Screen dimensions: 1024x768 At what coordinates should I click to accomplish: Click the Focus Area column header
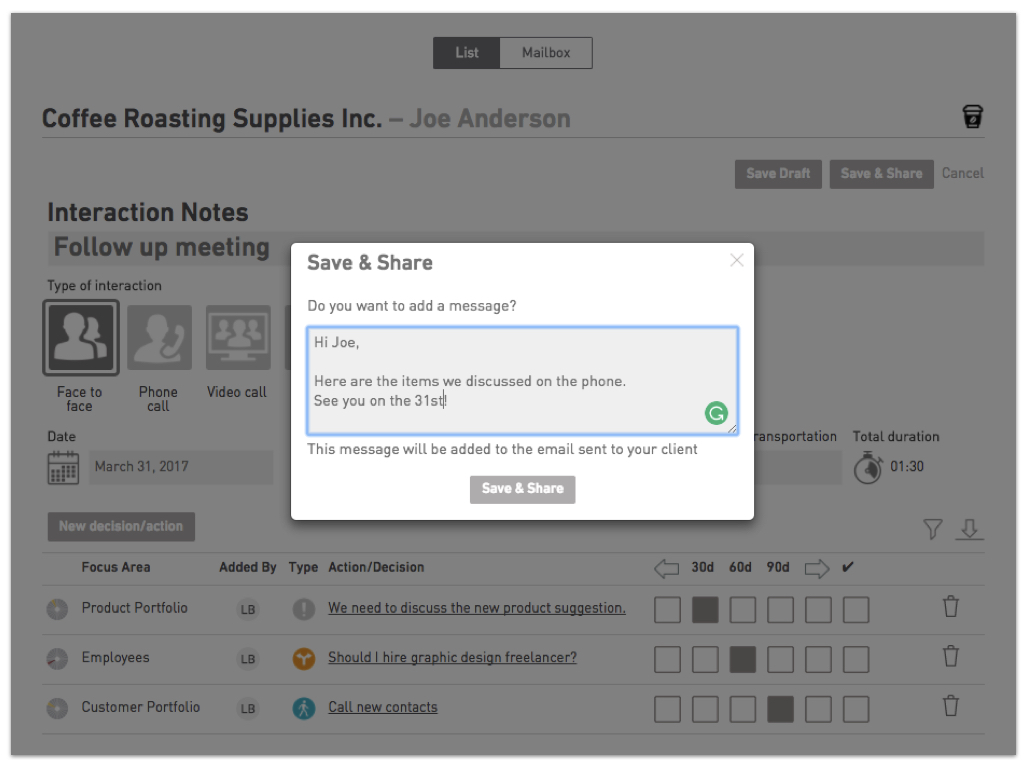click(x=116, y=567)
